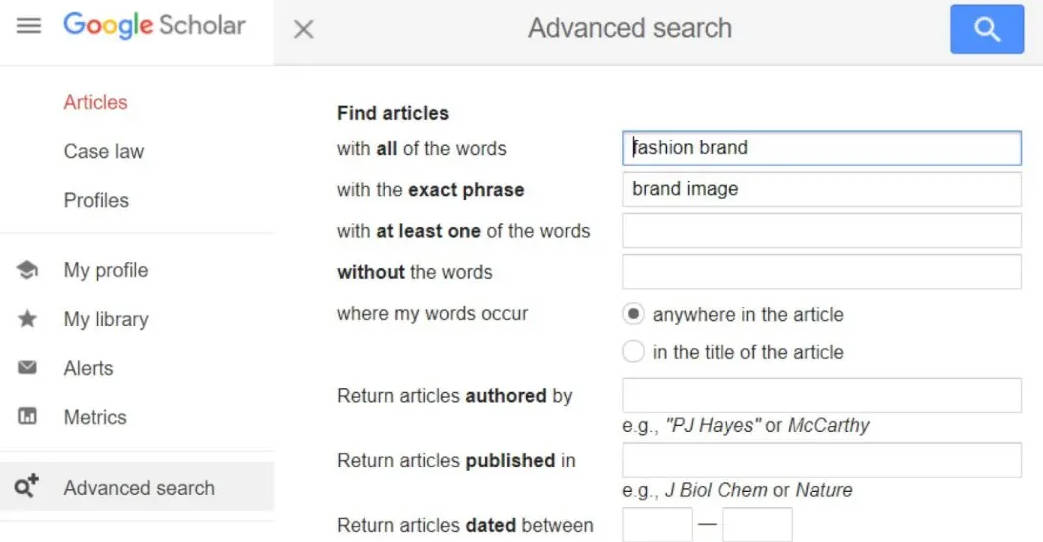Run search with blue magnifier button
The height and width of the screenshot is (542, 1043).
pos(987,29)
